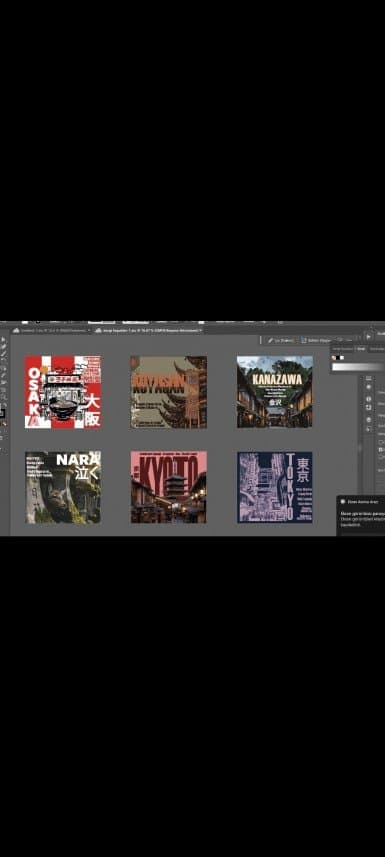Select the Osaka poster artwork
The height and width of the screenshot is (857, 385).
pyautogui.click(x=63, y=392)
